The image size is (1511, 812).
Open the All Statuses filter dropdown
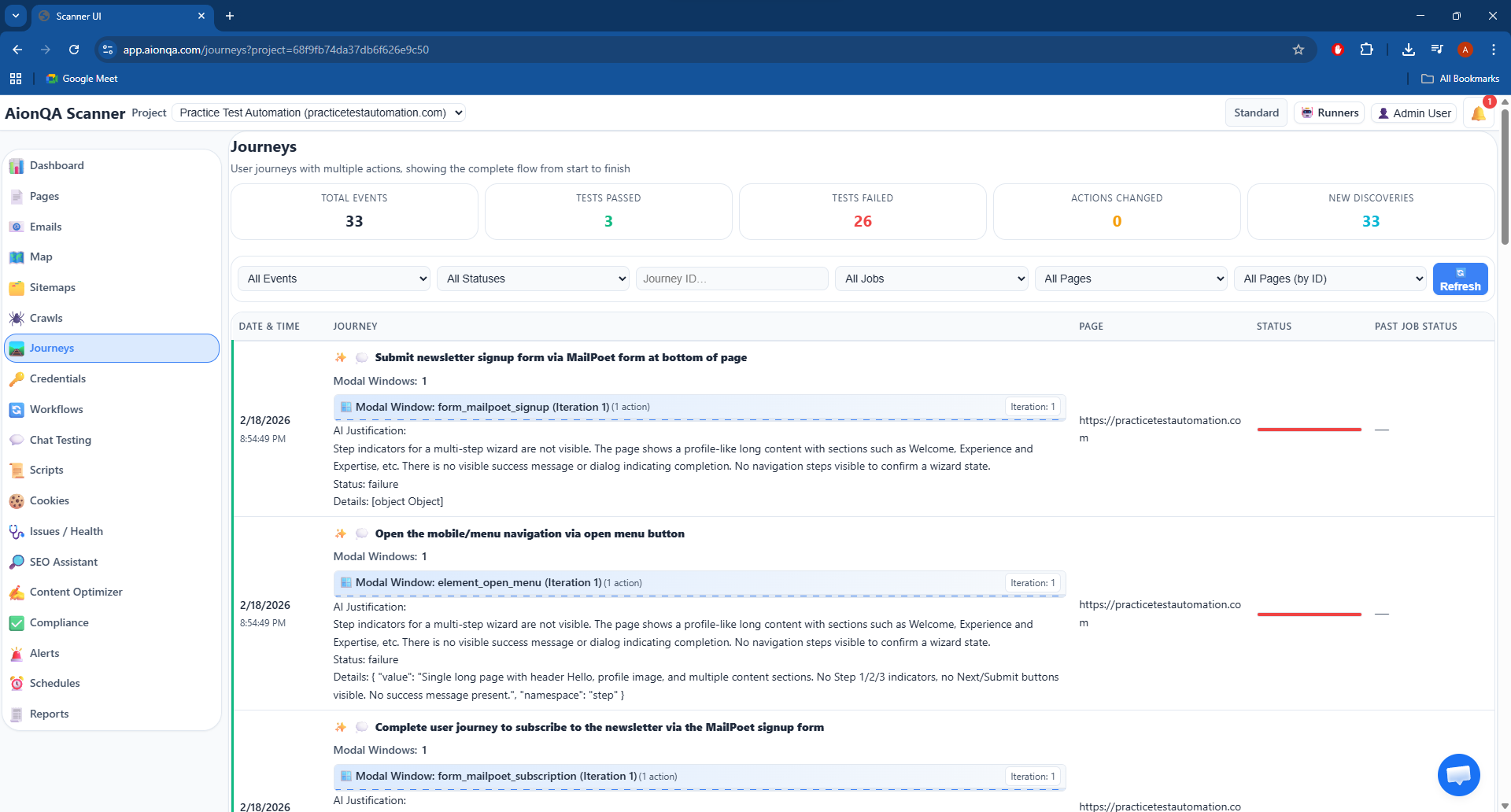[534, 279]
